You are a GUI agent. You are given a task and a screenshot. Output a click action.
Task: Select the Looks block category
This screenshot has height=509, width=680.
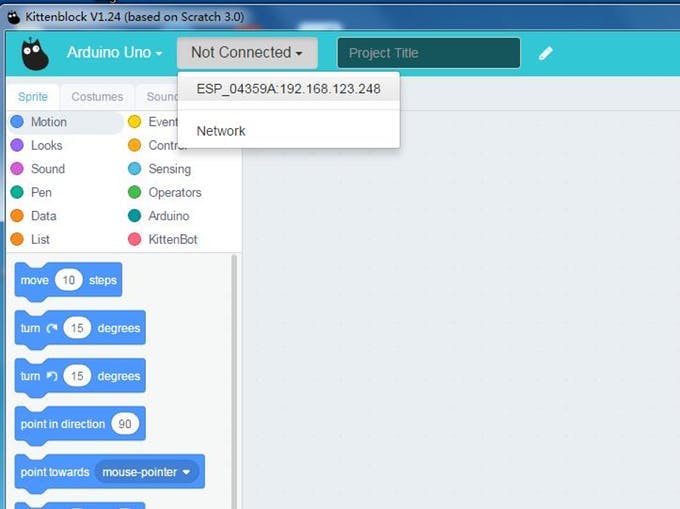pyautogui.click(x=37, y=146)
